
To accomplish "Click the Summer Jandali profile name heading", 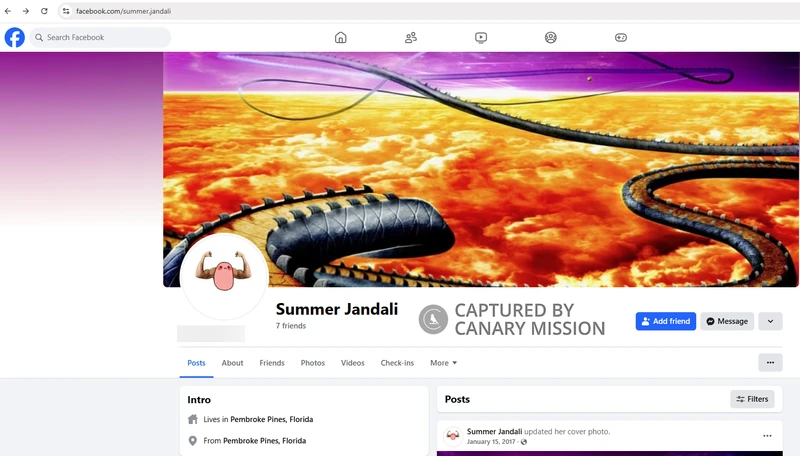I will click(337, 309).
